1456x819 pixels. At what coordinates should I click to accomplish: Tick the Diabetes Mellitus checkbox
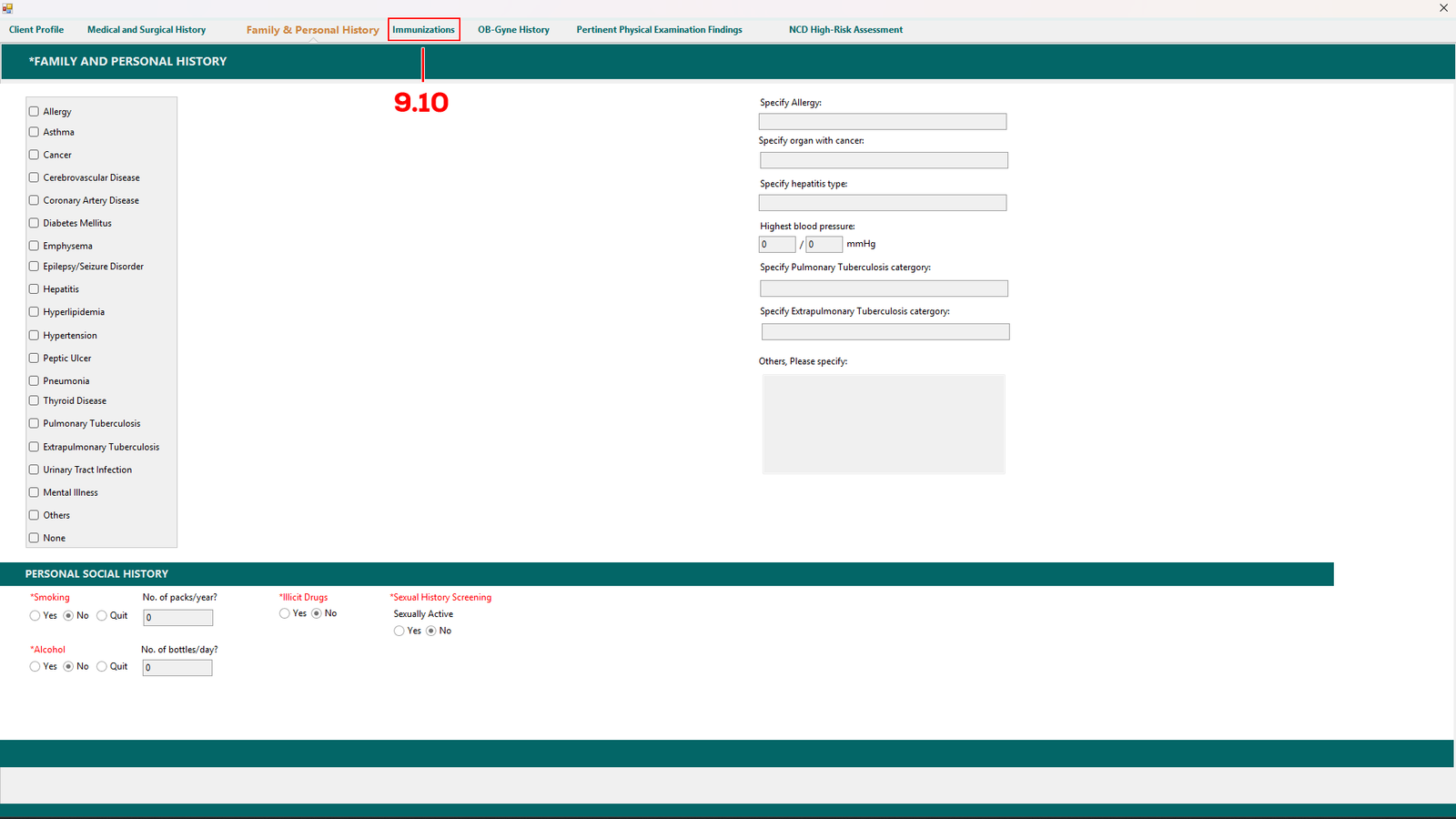click(x=34, y=223)
